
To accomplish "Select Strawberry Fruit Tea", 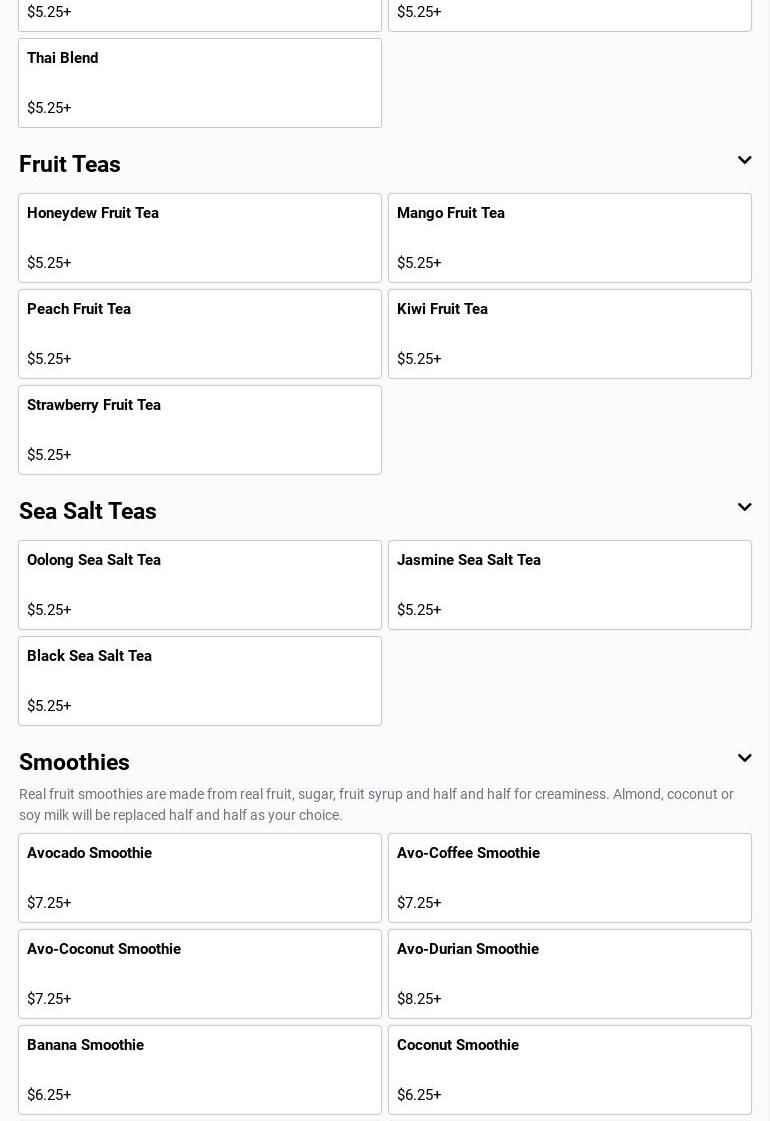I will (200, 430).
